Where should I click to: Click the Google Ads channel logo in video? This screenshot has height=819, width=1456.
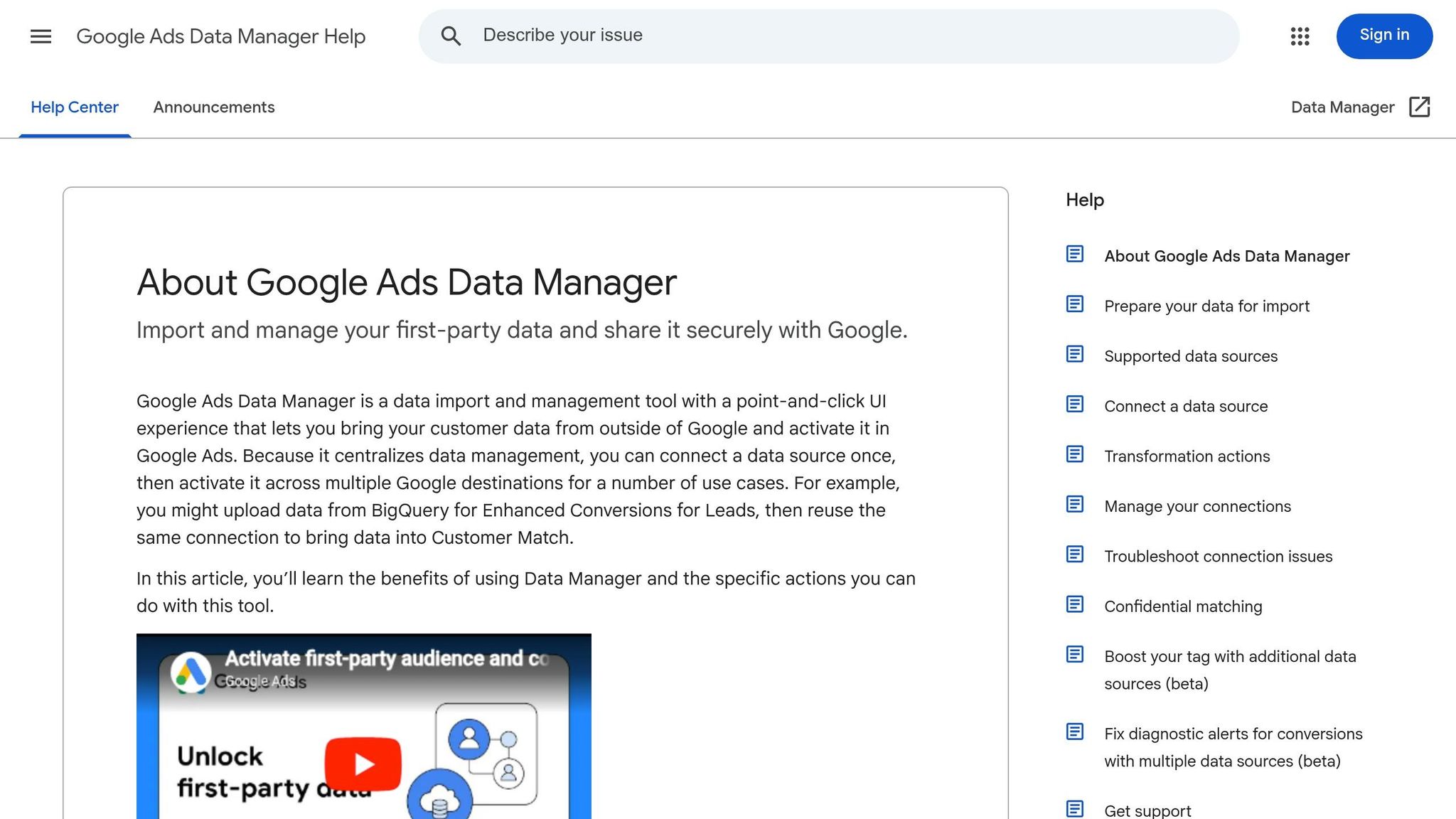click(191, 672)
